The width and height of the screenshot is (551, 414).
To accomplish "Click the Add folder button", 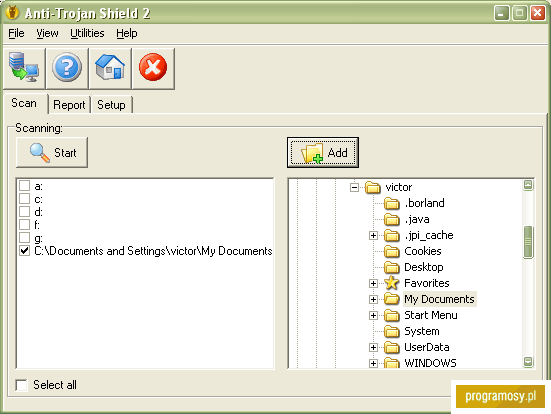I will (323, 153).
